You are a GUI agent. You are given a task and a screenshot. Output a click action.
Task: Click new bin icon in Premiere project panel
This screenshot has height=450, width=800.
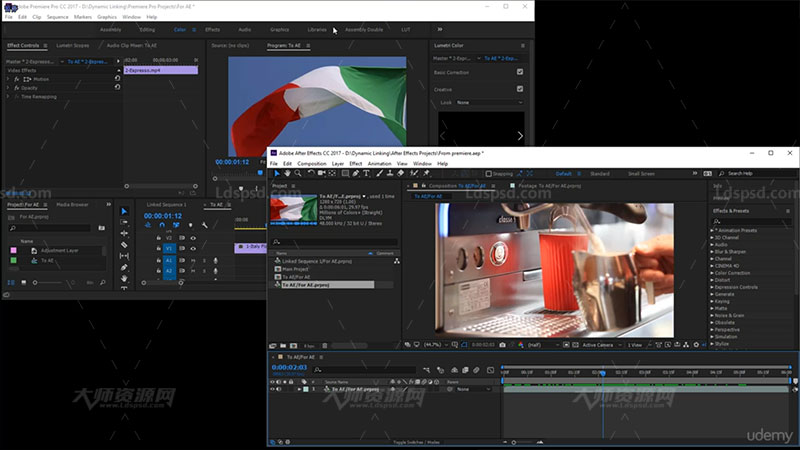(102, 228)
